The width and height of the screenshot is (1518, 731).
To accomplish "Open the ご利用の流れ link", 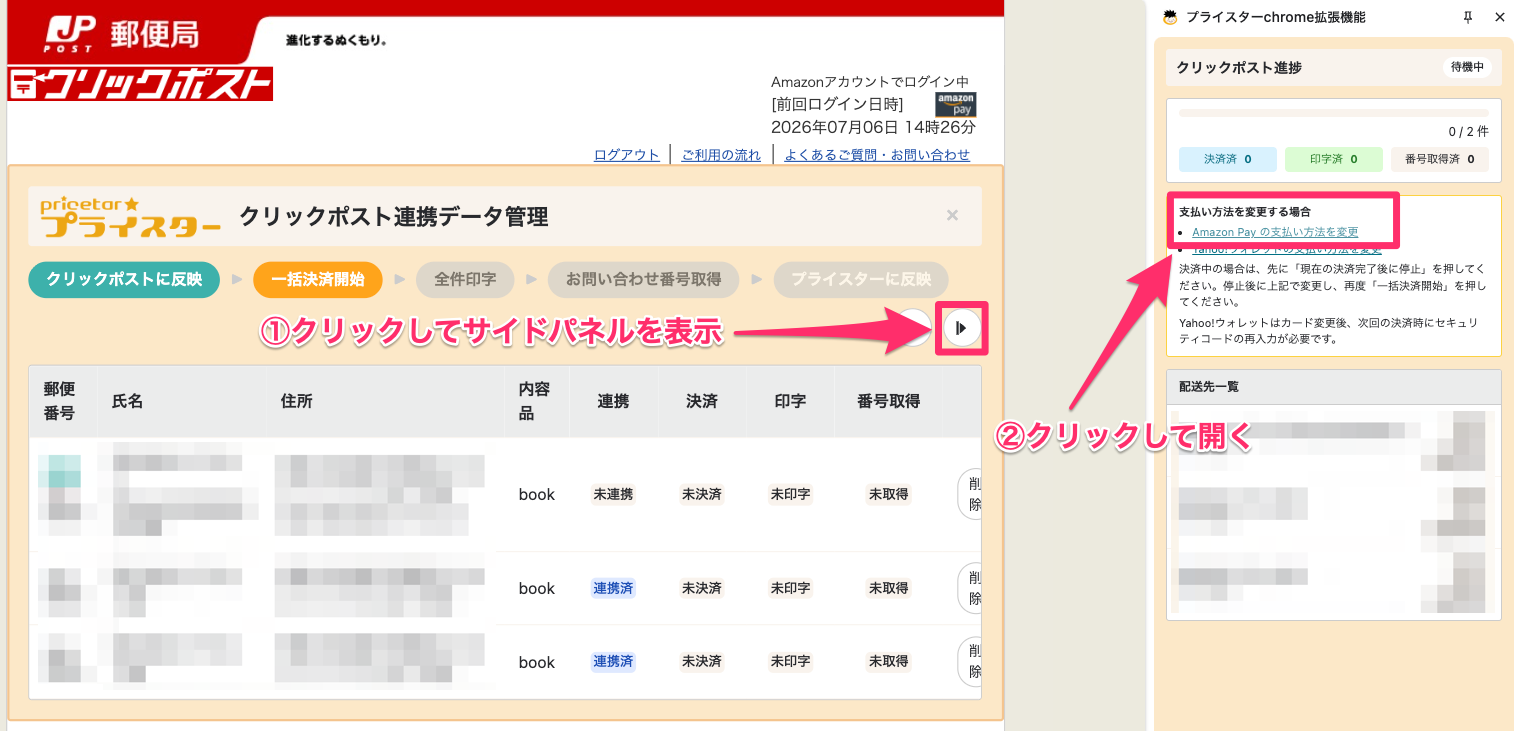I will (721, 155).
